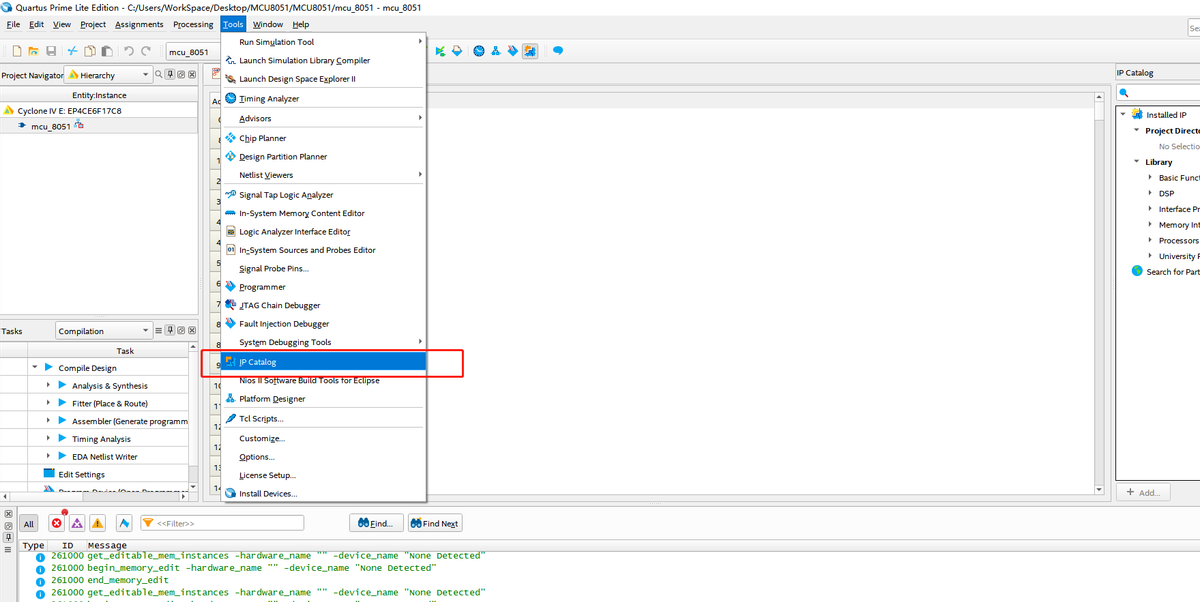Screen dimensions: 1200x602
Task: Open the JTAG Chain Debugger entry
Action: coord(324,305)
